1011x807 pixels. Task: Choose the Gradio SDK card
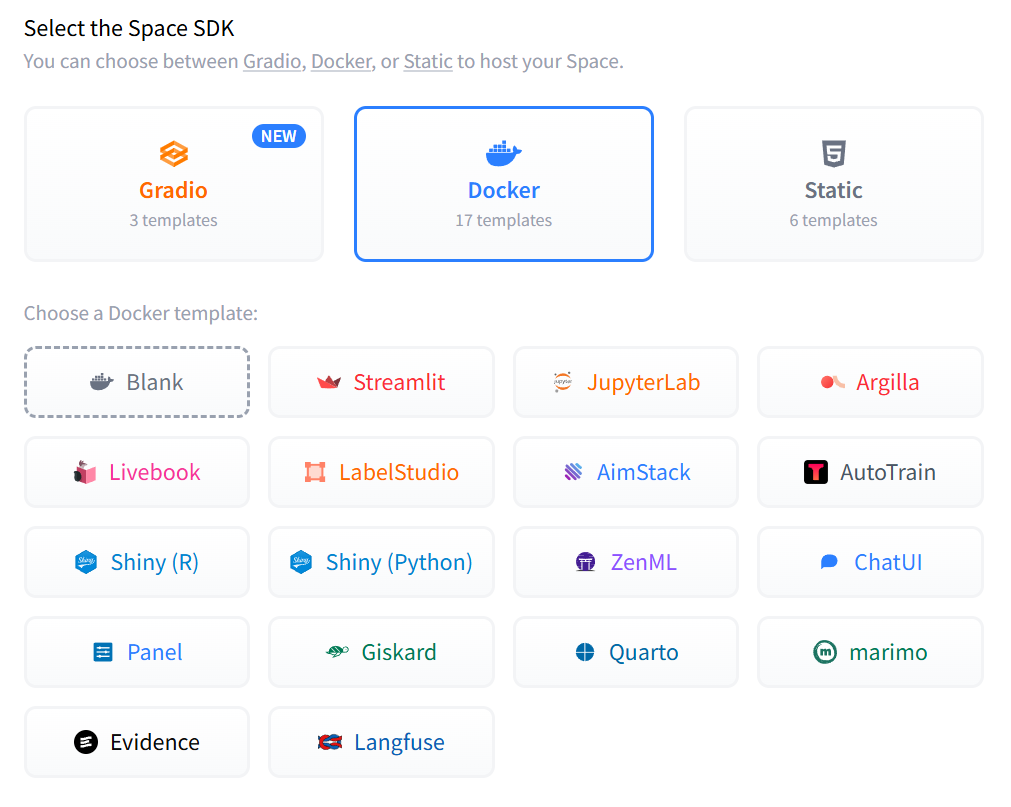(x=174, y=184)
